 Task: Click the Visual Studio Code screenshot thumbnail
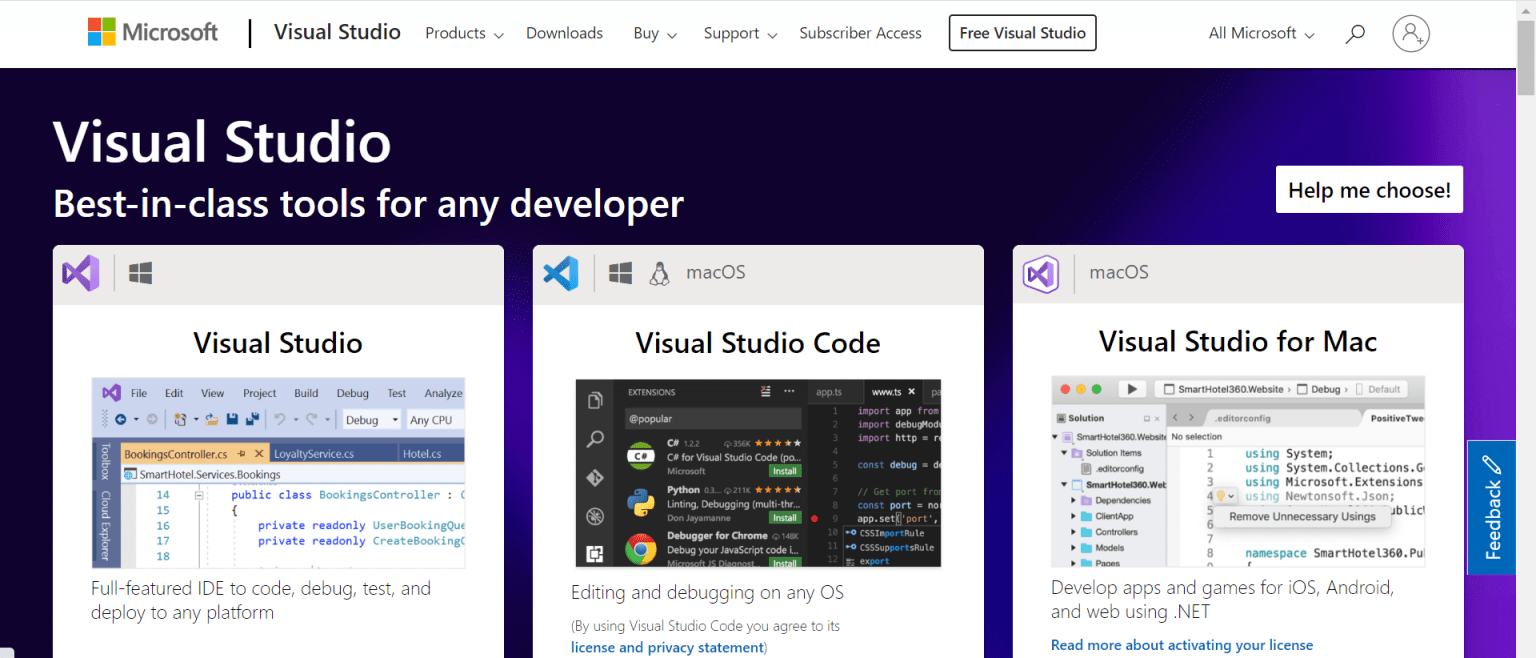click(x=758, y=473)
